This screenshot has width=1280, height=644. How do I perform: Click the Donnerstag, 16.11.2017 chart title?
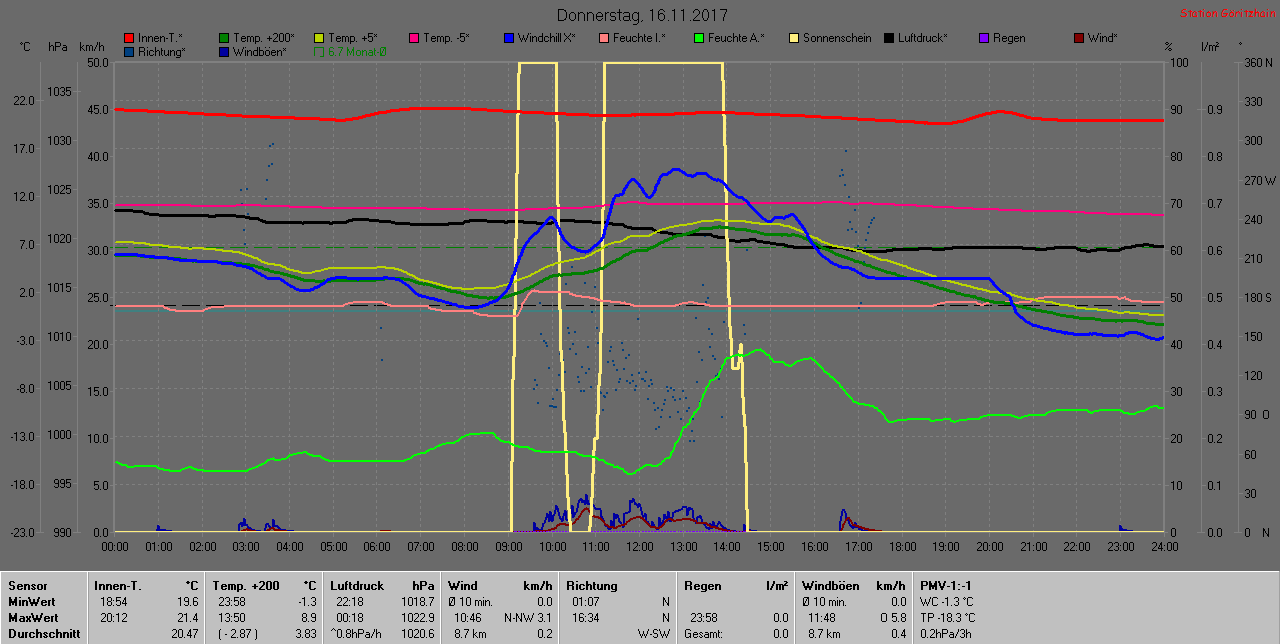click(642, 15)
